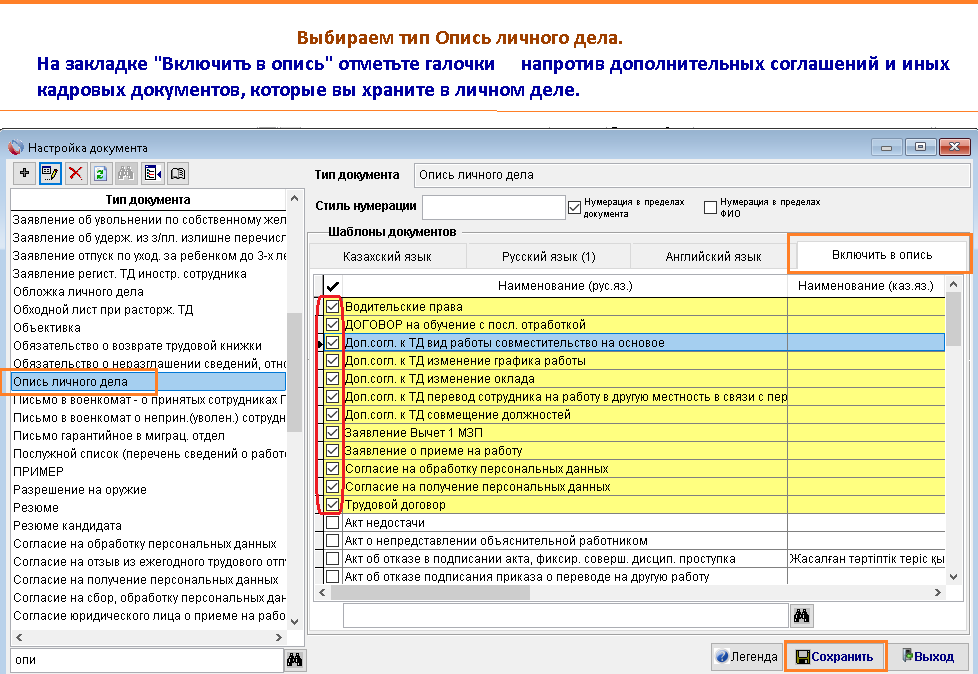This screenshot has height=674, width=978.
Task: Select 'Разрешение на оружие' list row
Action: [x=148, y=490]
